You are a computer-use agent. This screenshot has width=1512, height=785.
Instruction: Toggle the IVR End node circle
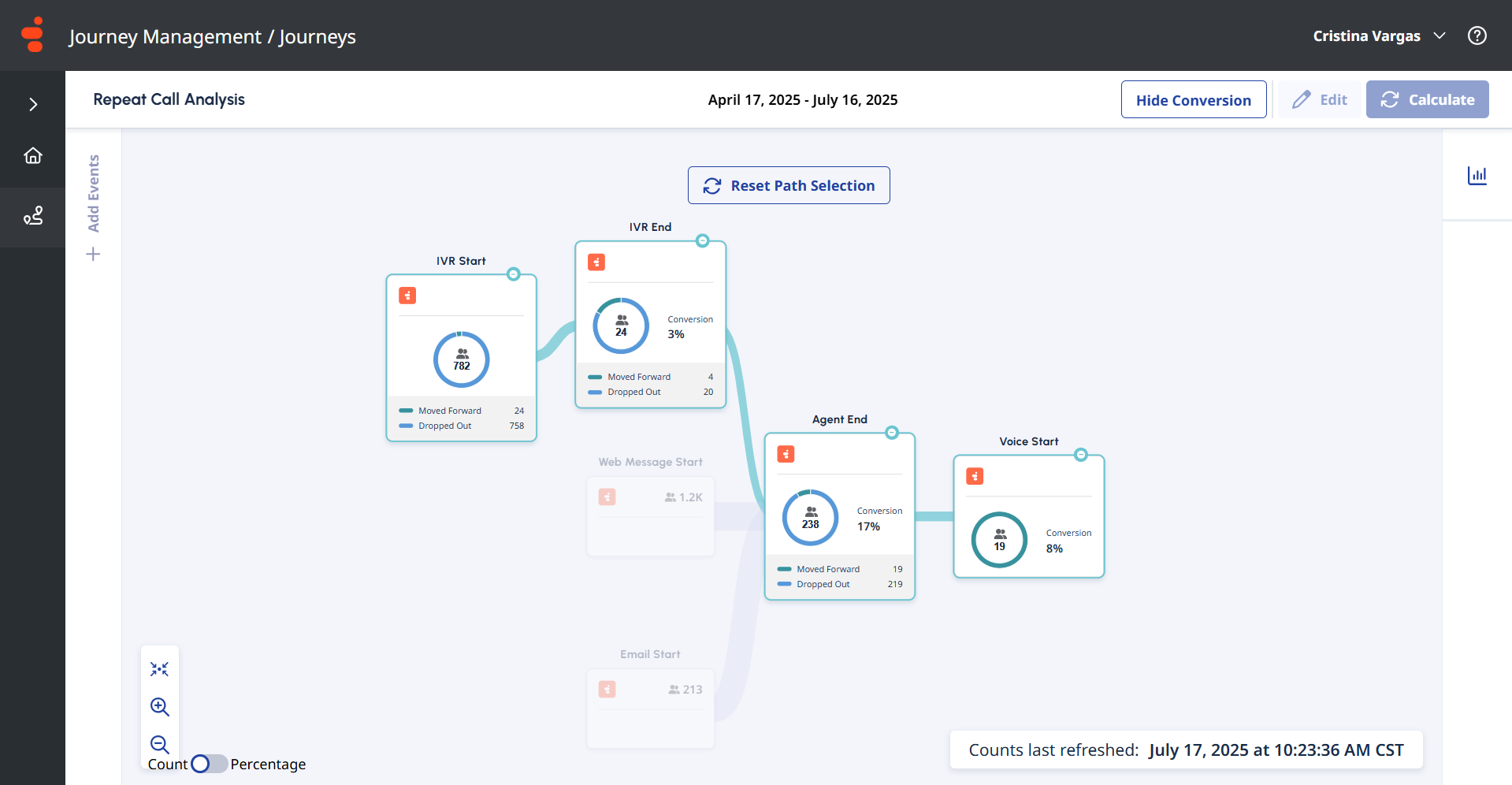[x=703, y=240]
